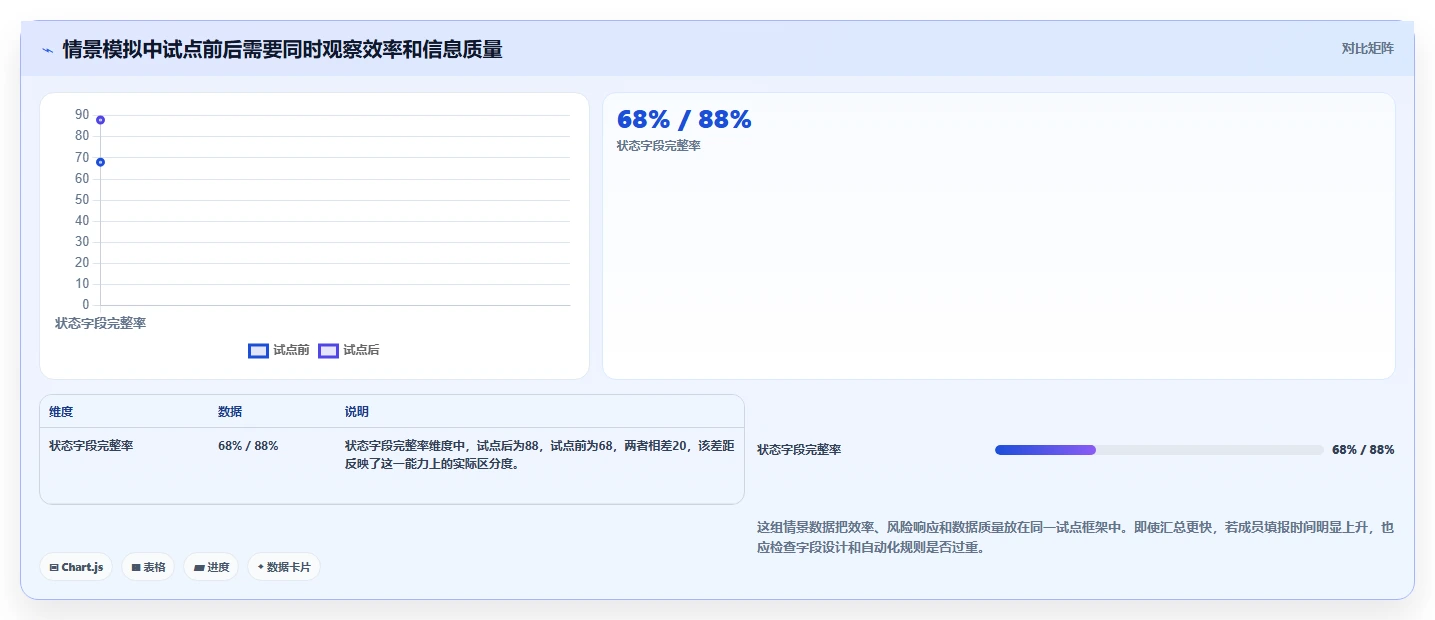Click the 进度 tag chip
The width and height of the screenshot is (1435, 620).
211,567
